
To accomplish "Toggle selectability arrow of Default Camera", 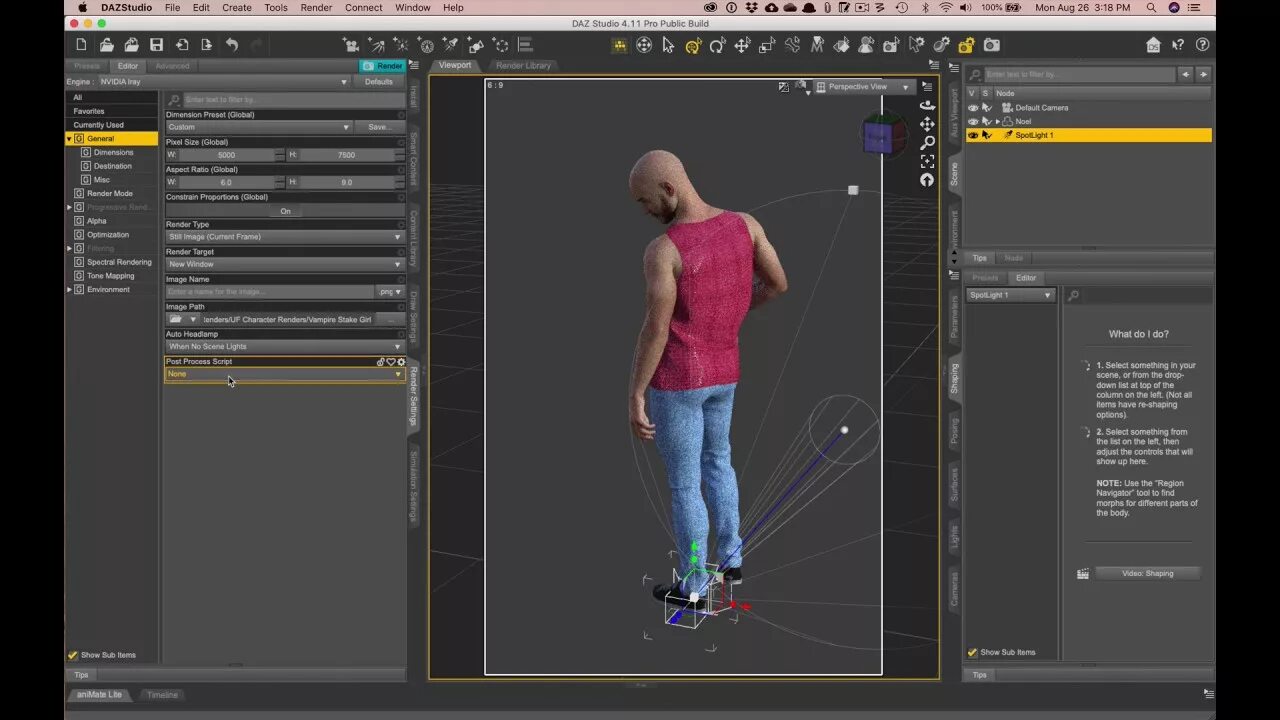I will [986, 108].
